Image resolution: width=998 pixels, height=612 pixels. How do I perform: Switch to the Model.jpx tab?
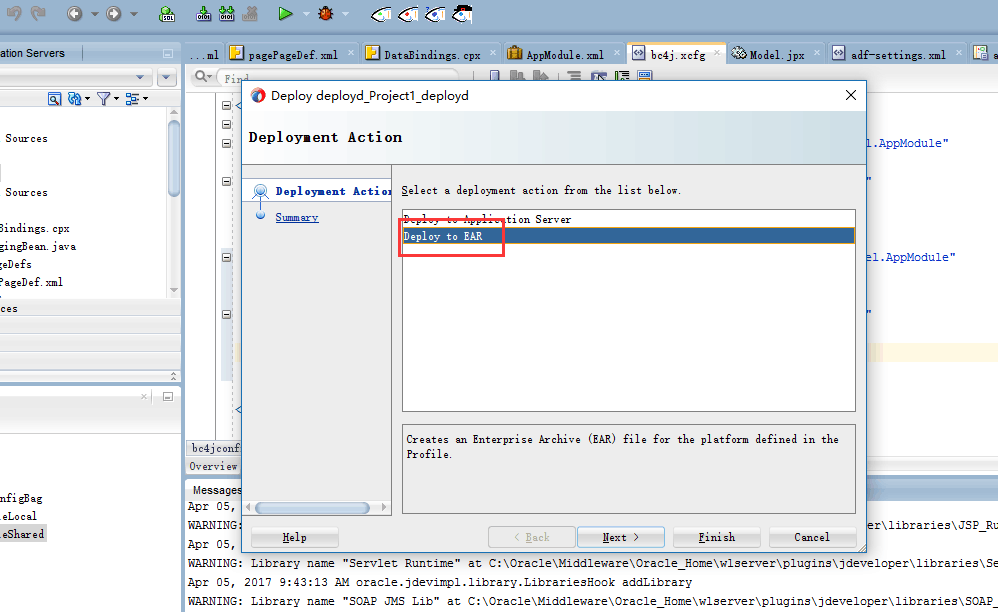[777, 55]
